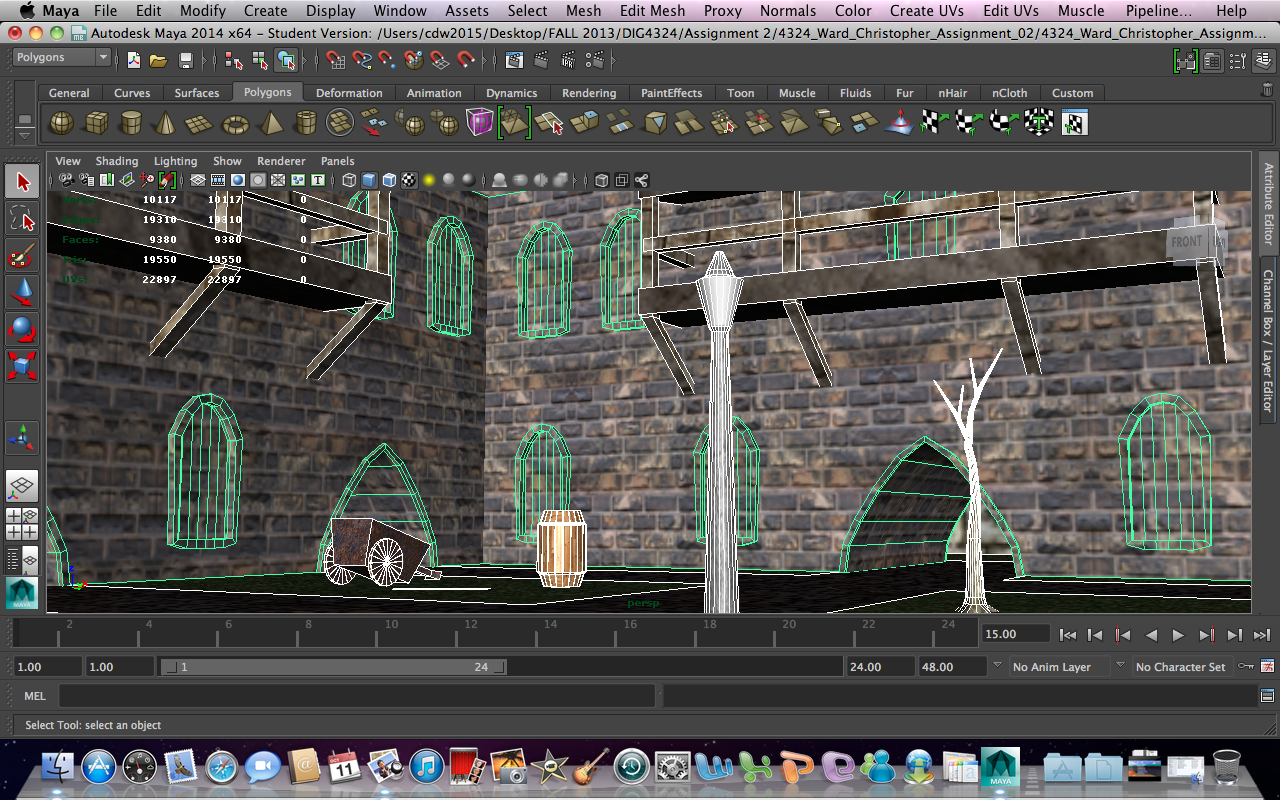Open the Edit Mesh menu
The height and width of the screenshot is (800, 1280).
tap(652, 11)
